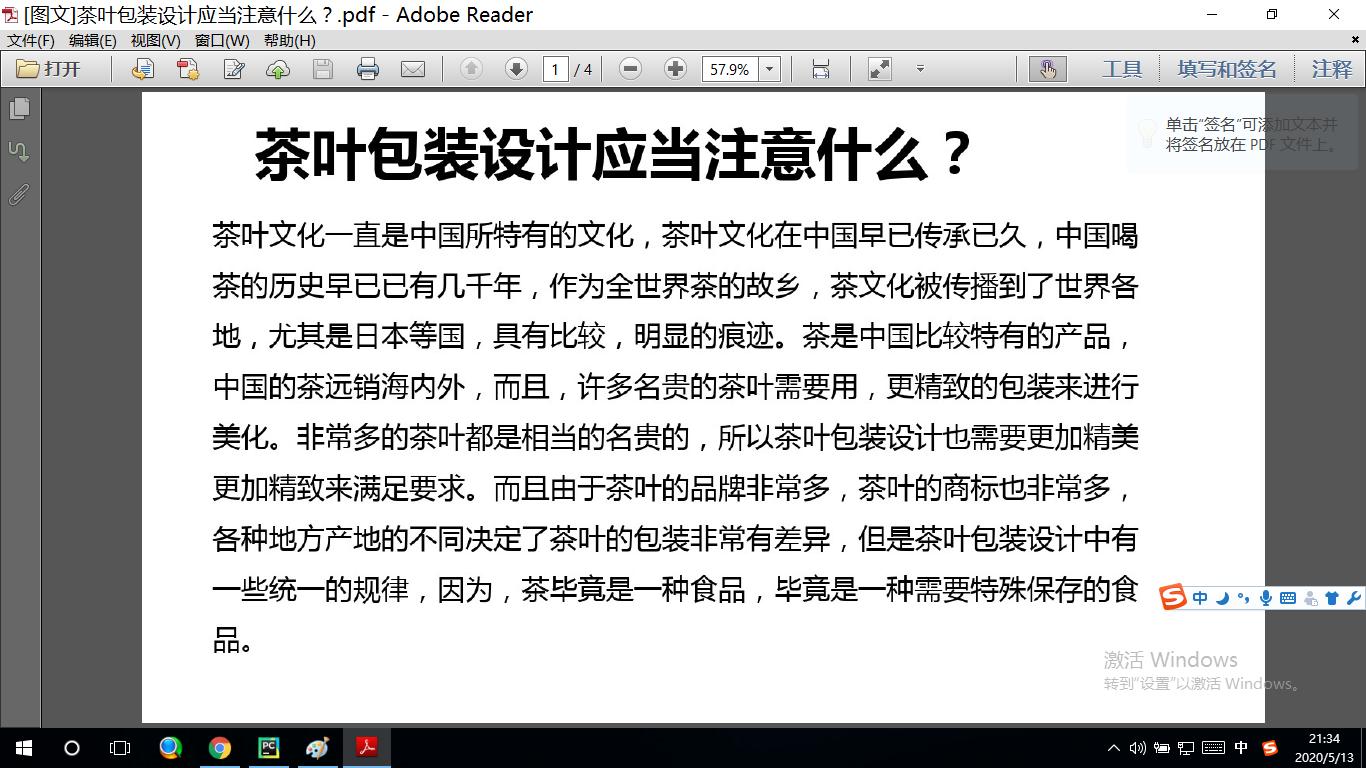Expand the toolbar overflow chevron

(920, 70)
